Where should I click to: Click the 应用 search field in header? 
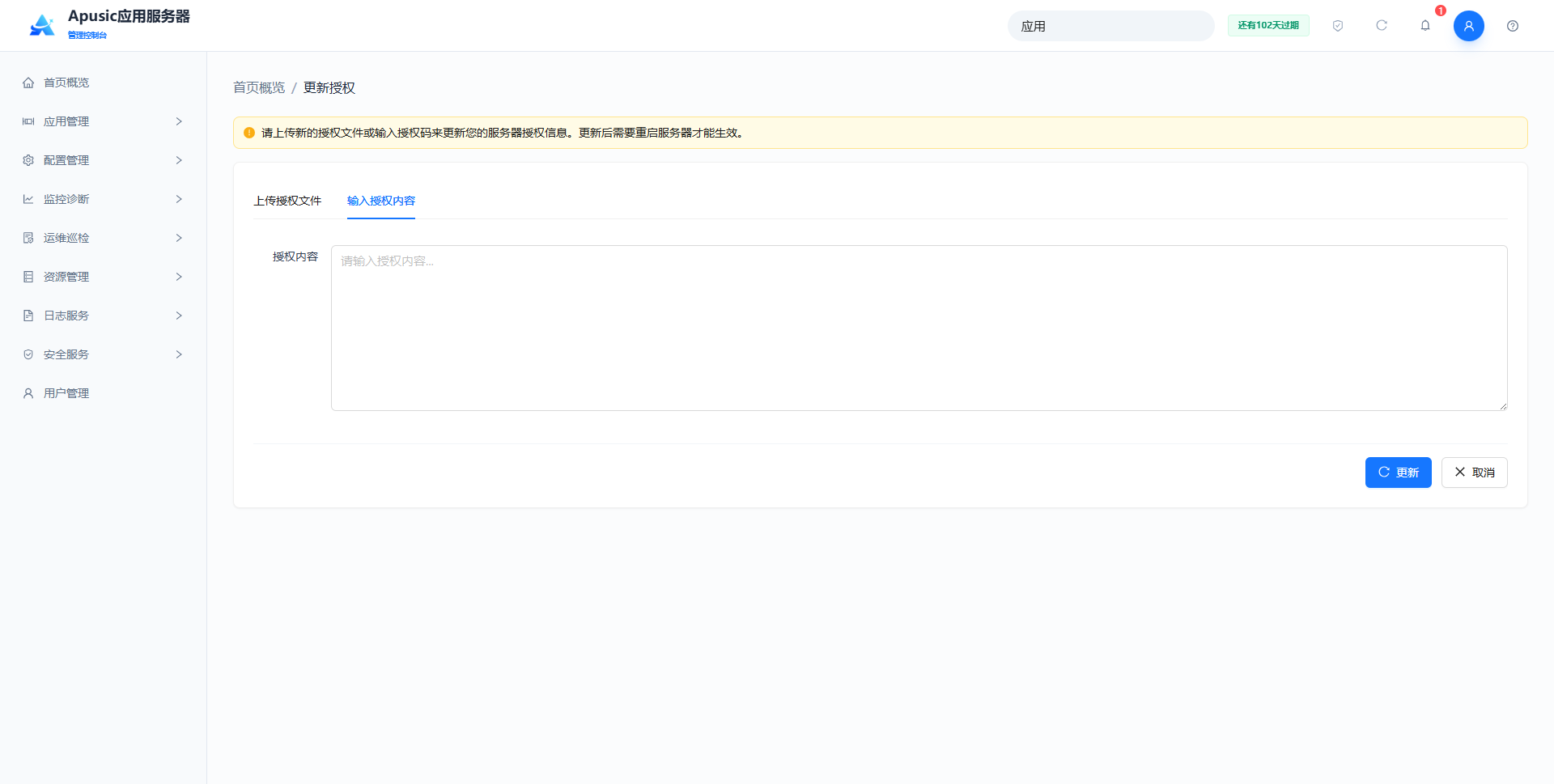(1110, 26)
